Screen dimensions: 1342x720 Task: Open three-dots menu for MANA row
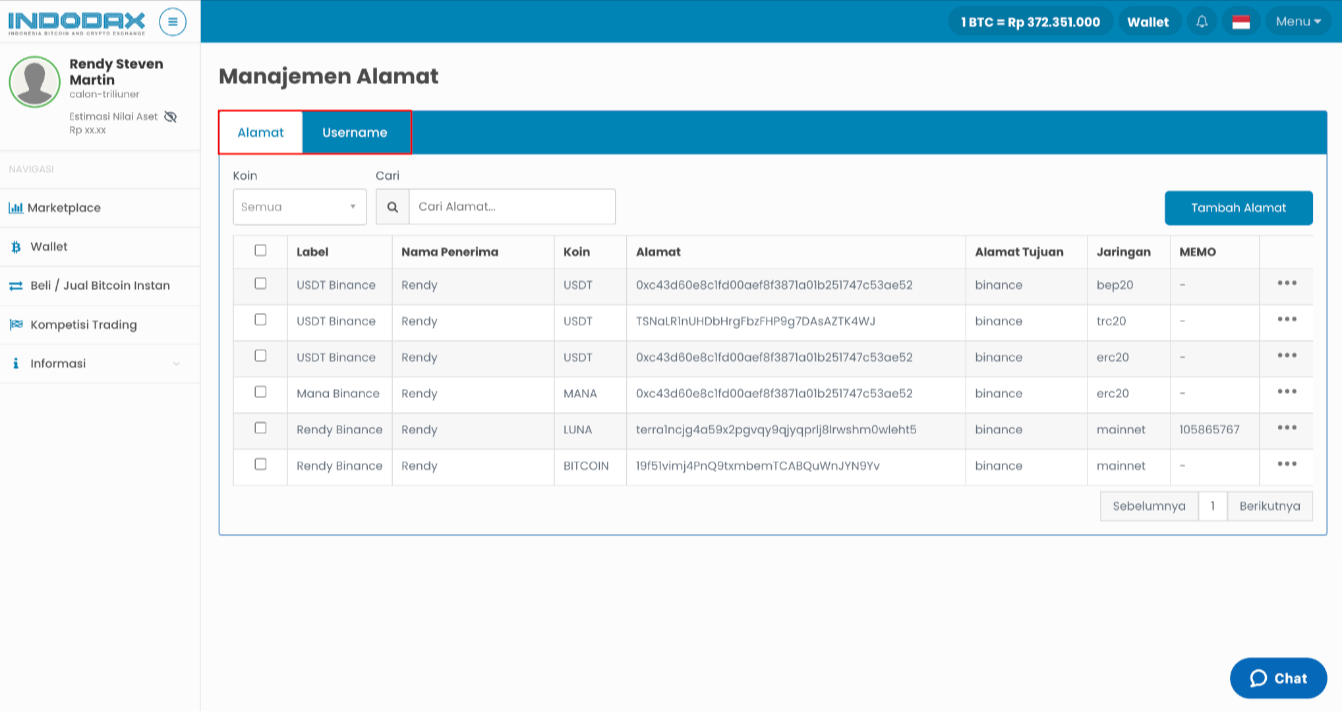tap(1286, 392)
